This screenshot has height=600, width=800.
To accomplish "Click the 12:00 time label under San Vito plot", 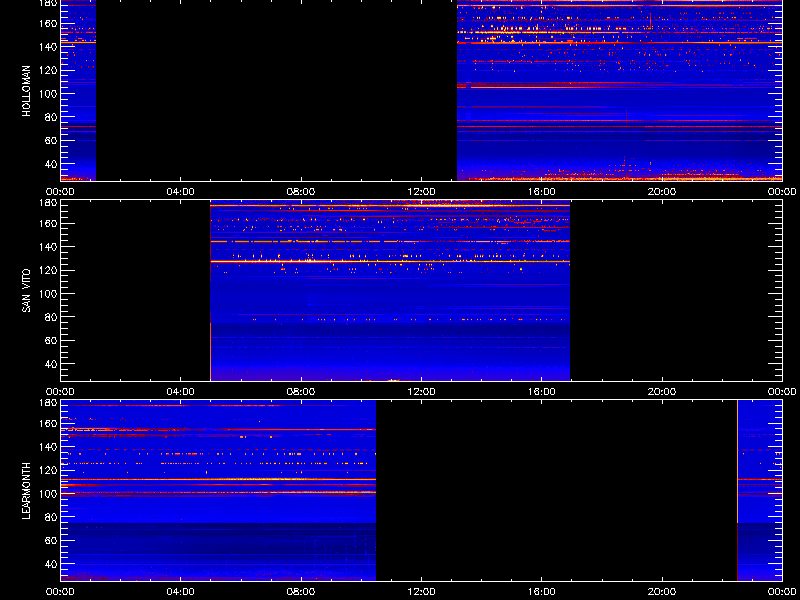I will pyautogui.click(x=421, y=392).
